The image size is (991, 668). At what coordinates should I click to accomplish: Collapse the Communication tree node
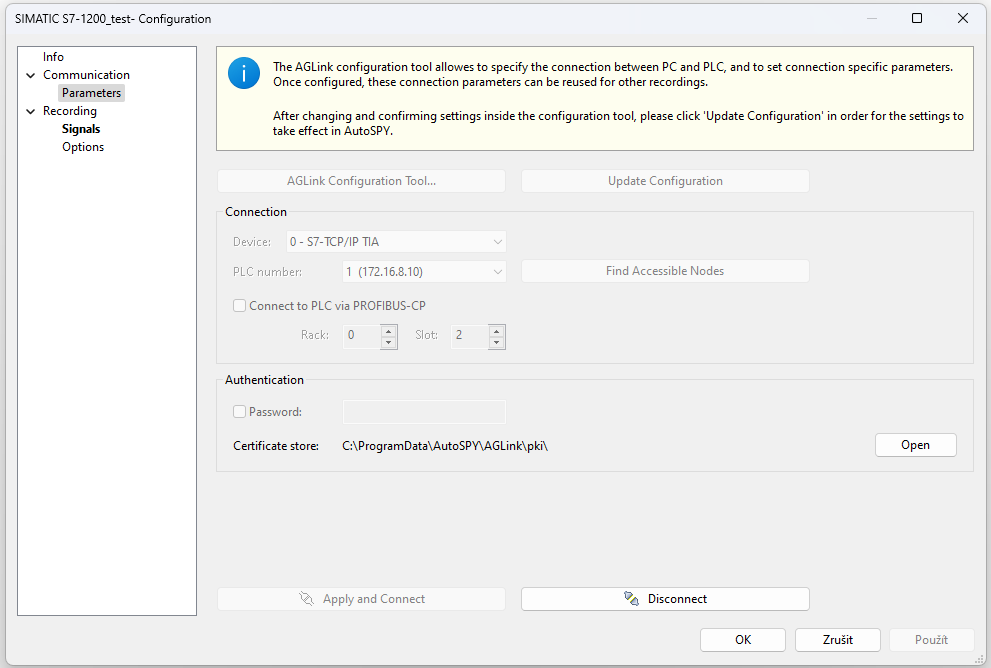[x=30, y=75]
